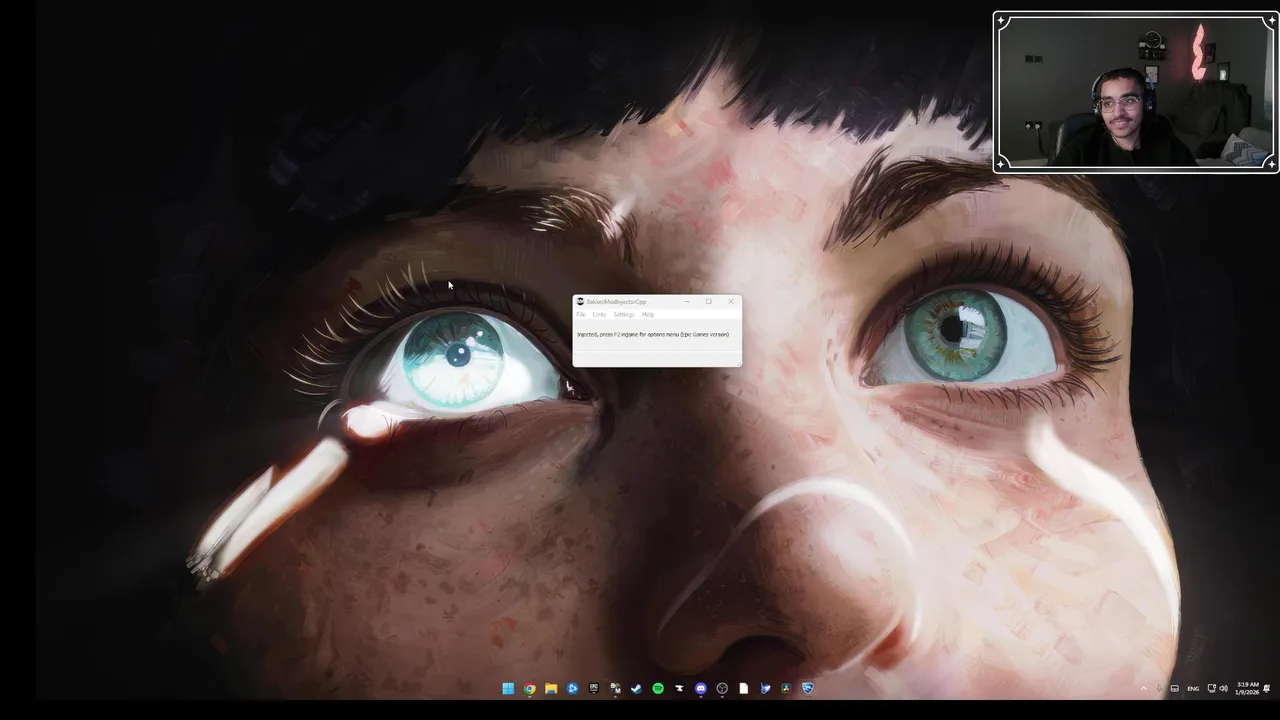Click the anvil-shaped taskbar app icon
Screen dimensions: 1280x720
click(x=679, y=688)
